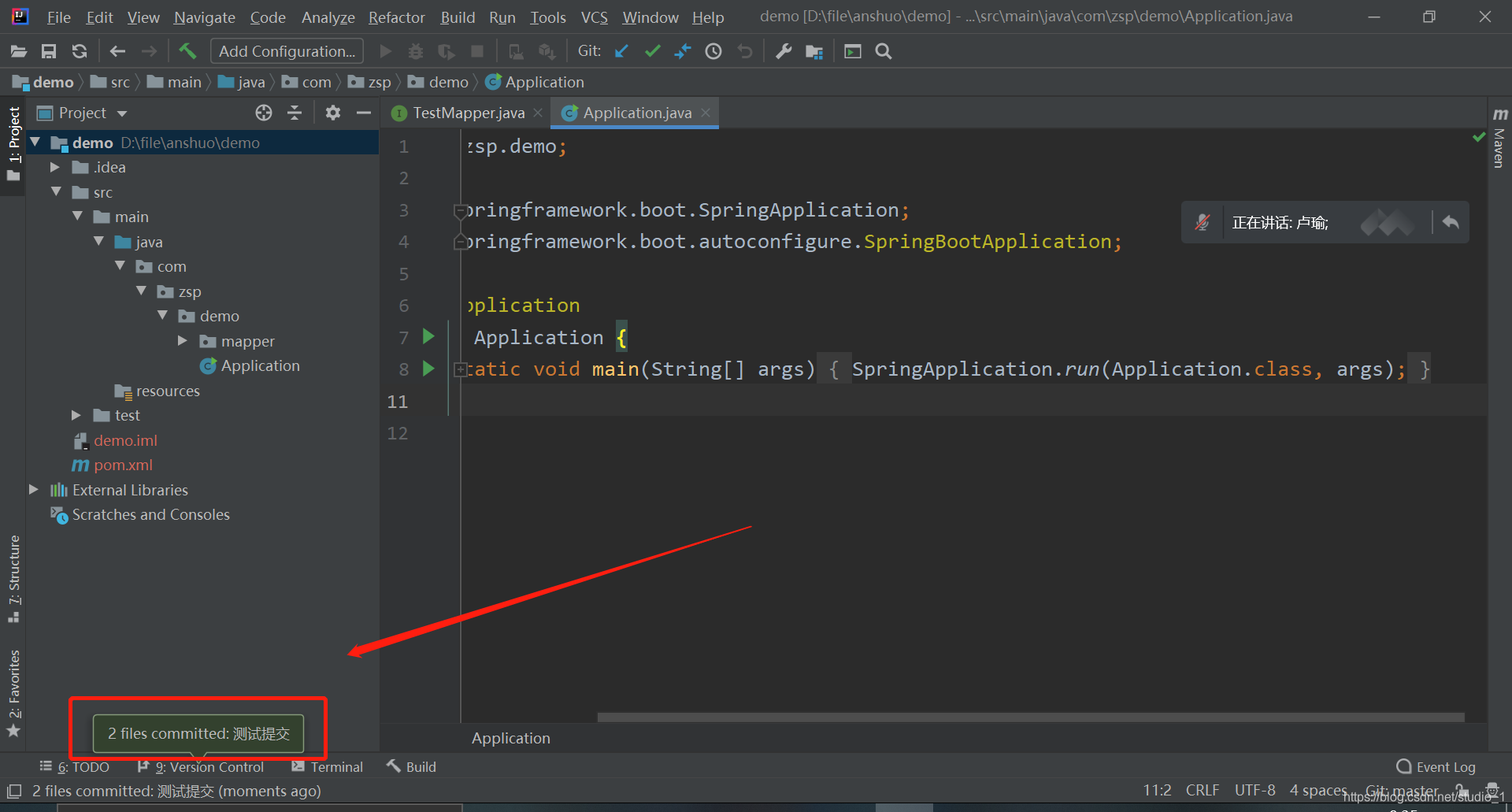Click the Synchronize refresh icon
This screenshot has height=812, width=1512.
[x=80, y=51]
